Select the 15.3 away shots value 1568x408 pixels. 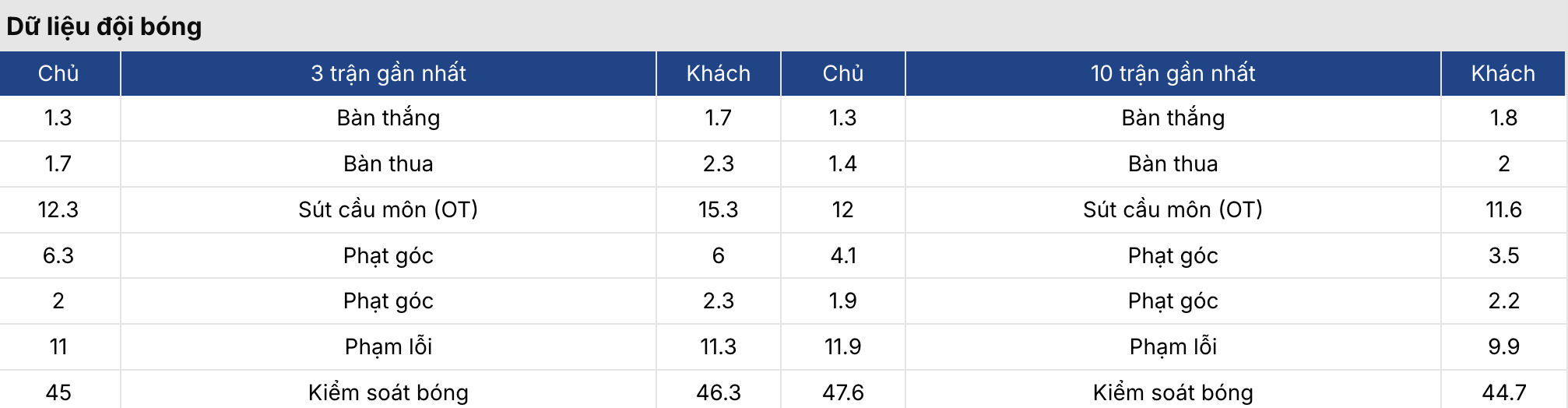(x=718, y=209)
